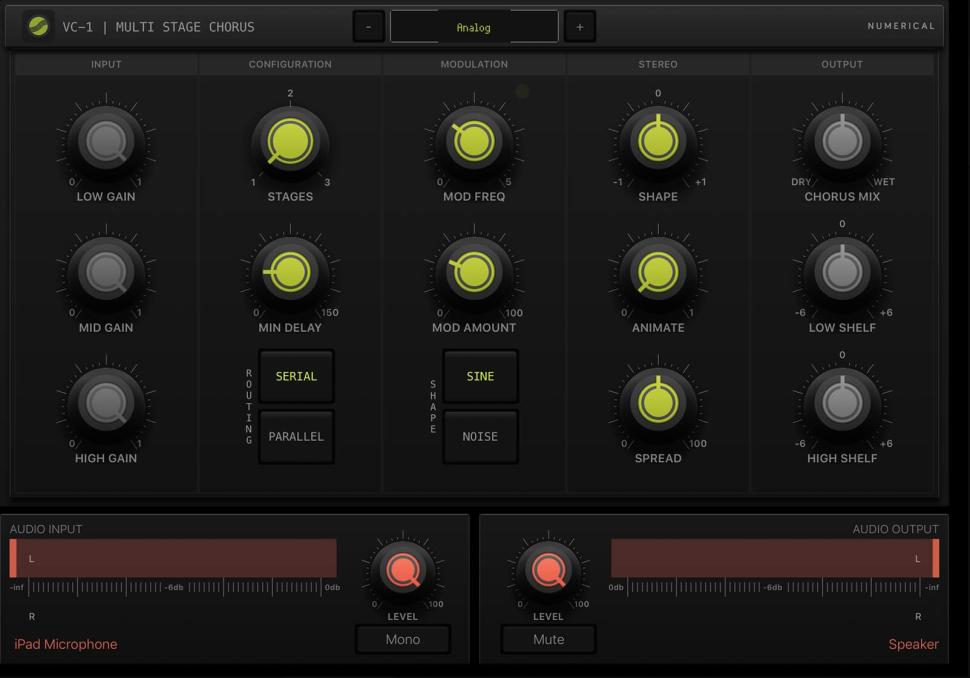Screen dimensions: 970x678
Task: Open the Analog preset selector
Action: tap(473, 27)
